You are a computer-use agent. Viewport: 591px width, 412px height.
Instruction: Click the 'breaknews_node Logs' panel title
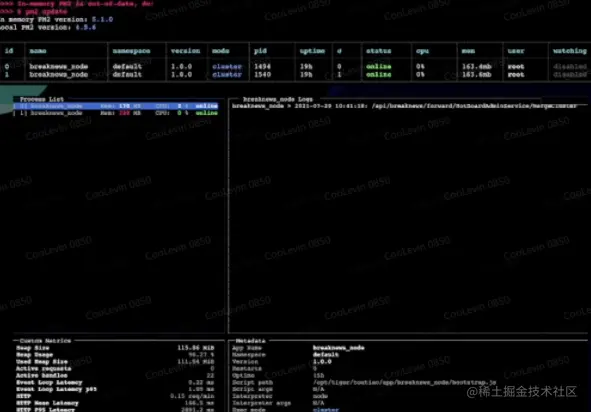(x=278, y=99)
